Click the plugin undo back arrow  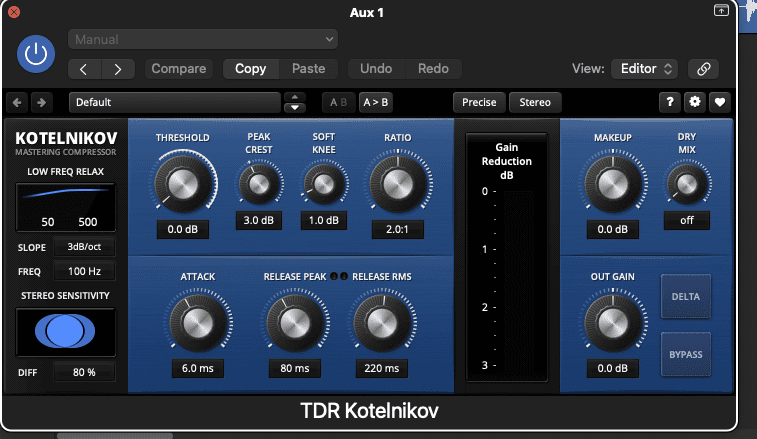17,102
